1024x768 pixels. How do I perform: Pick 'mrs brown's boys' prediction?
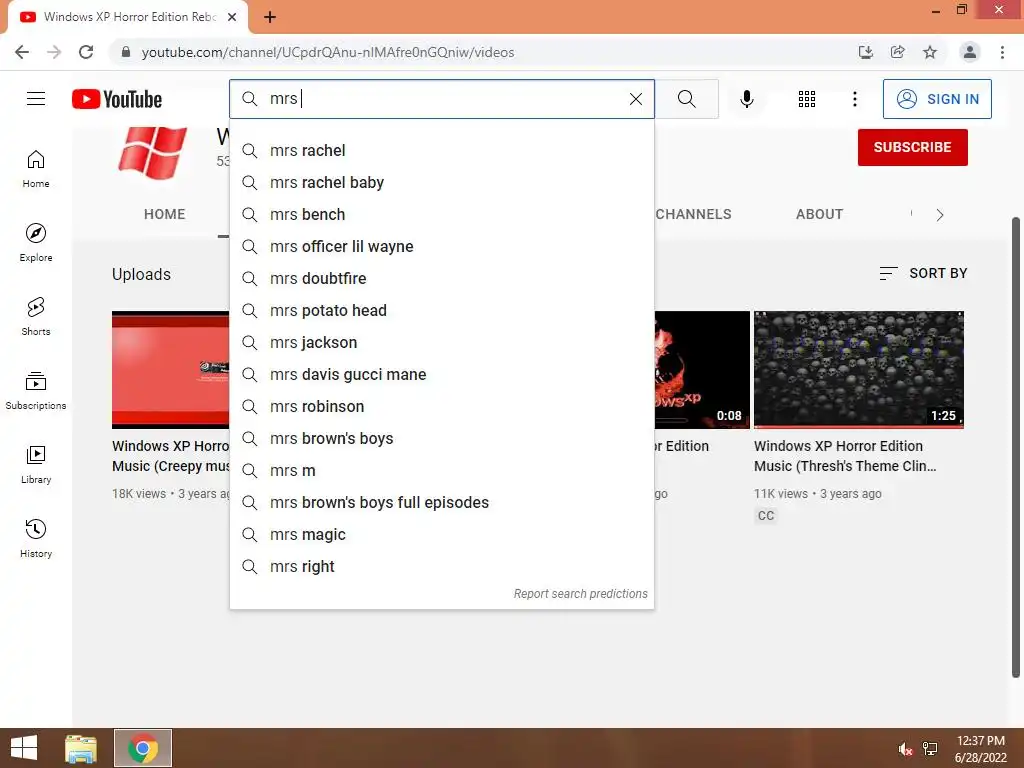(441, 438)
